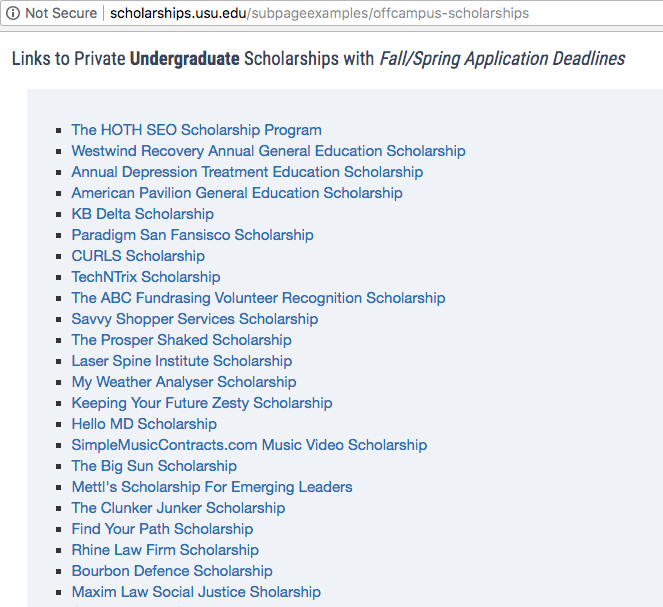
Task: Open Paradigm San Fansisco Scholarship link
Action: pyautogui.click(x=192, y=235)
